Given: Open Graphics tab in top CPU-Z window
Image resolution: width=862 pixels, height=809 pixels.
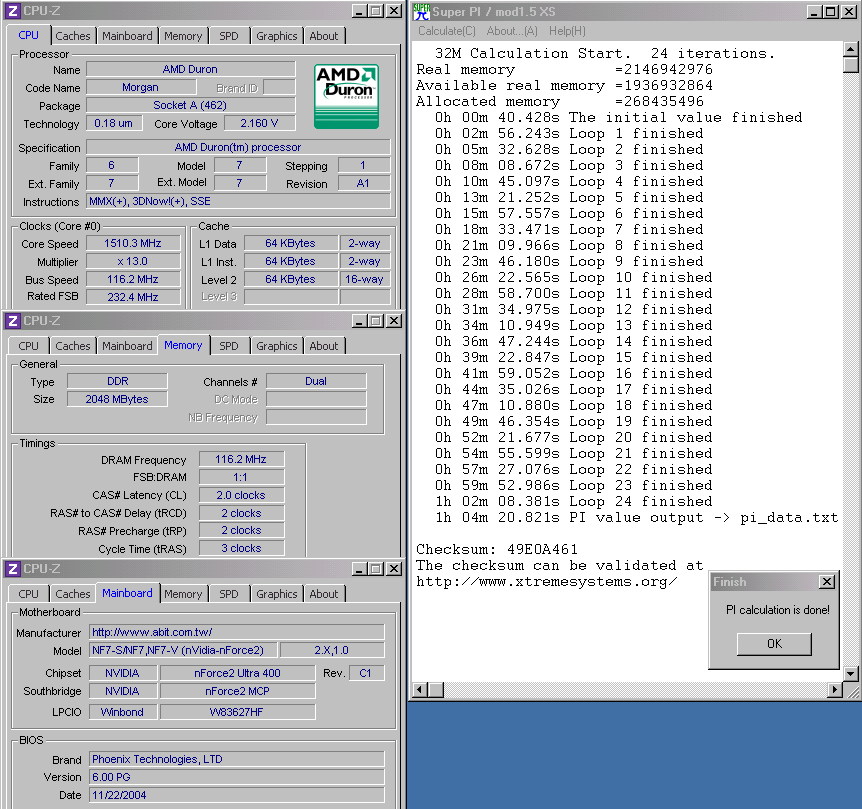Looking at the screenshot, I should click(x=277, y=36).
